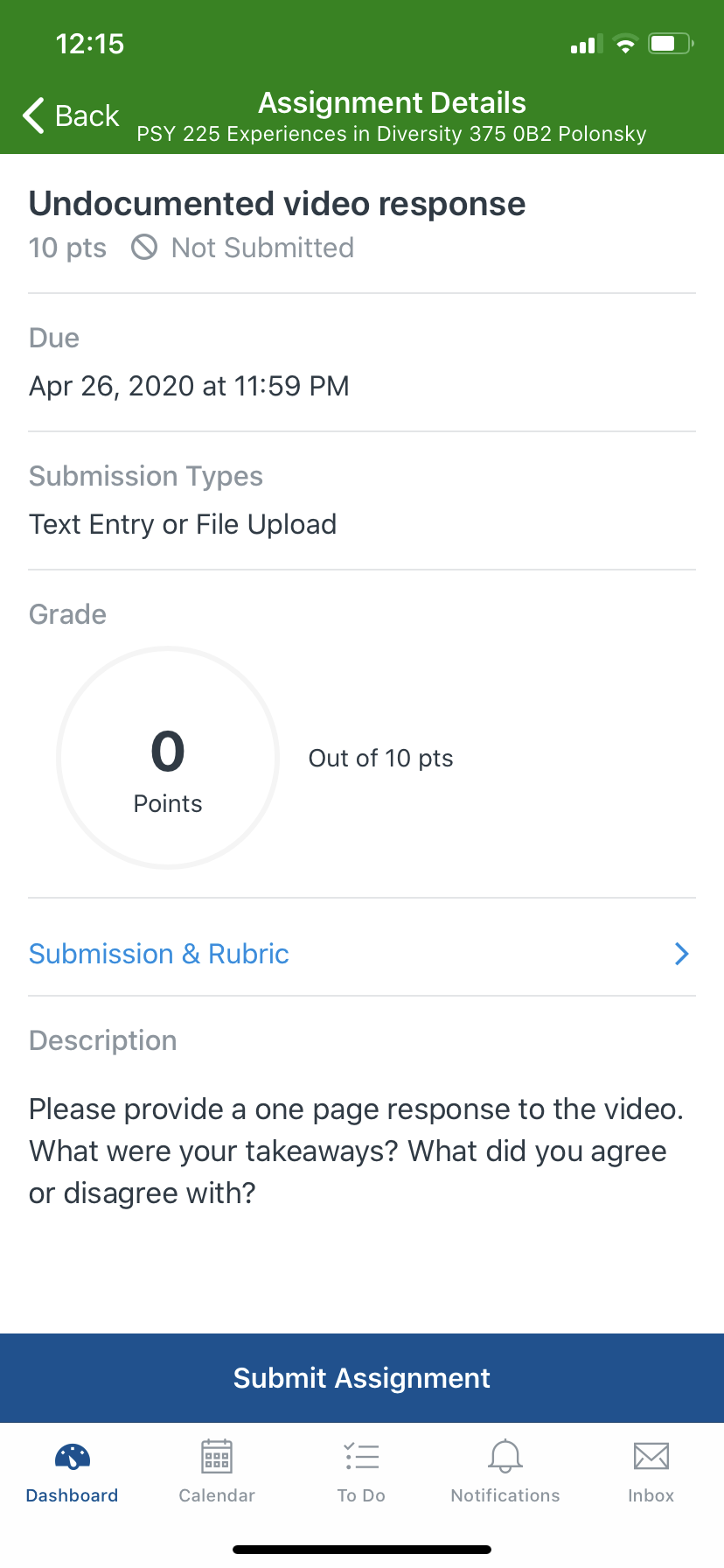Tap the battery status indicator
The image size is (724, 1568).
pyautogui.click(x=671, y=44)
